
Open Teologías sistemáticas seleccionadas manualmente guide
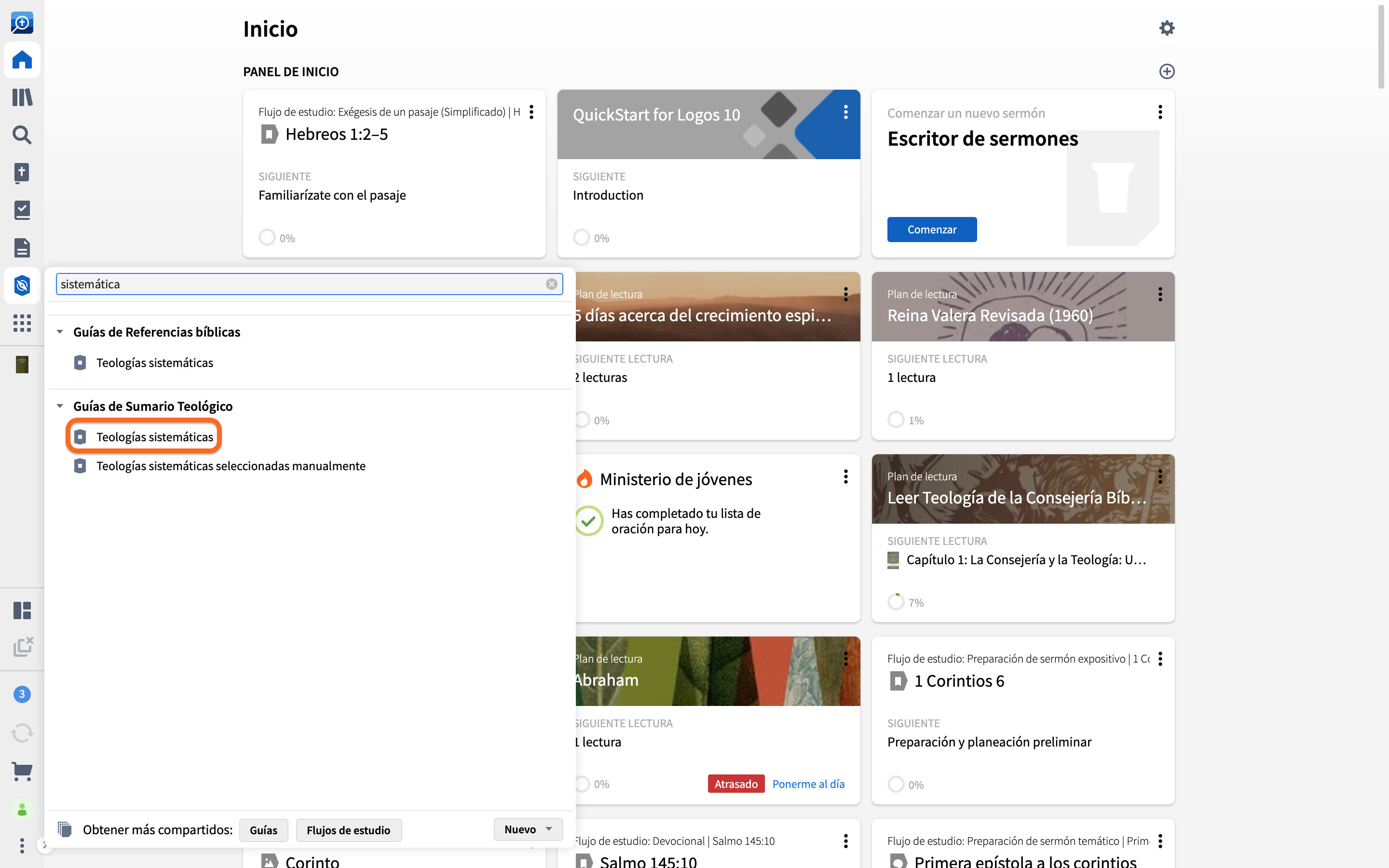231,465
